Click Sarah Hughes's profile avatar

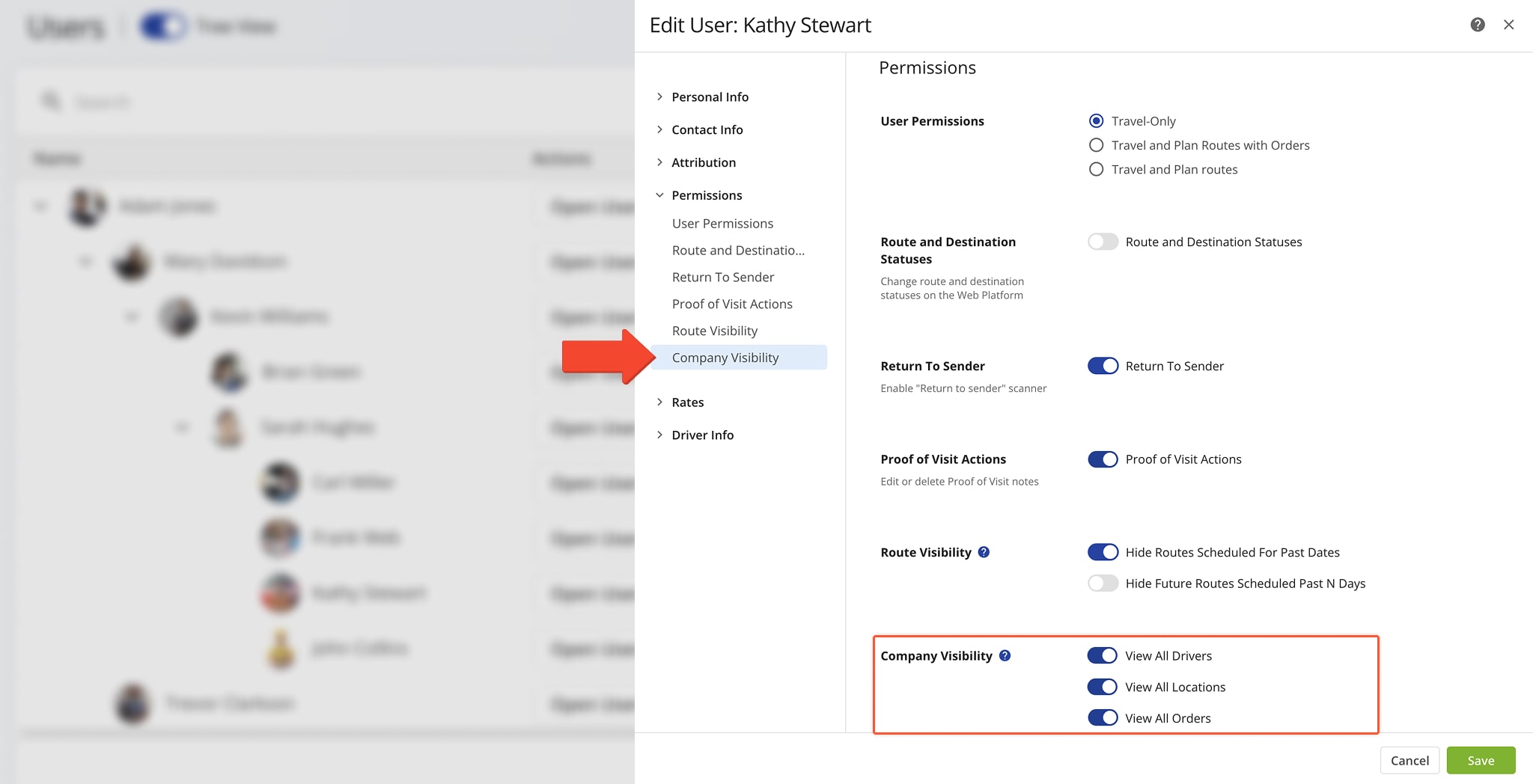228,426
